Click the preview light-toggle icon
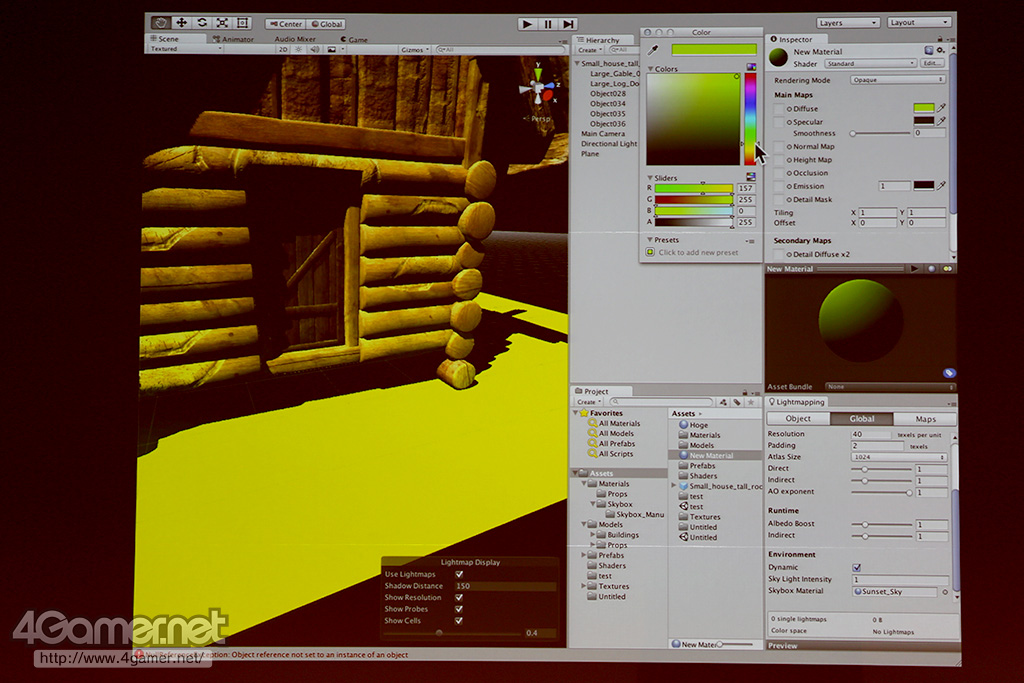1024x683 pixels. coord(947,268)
